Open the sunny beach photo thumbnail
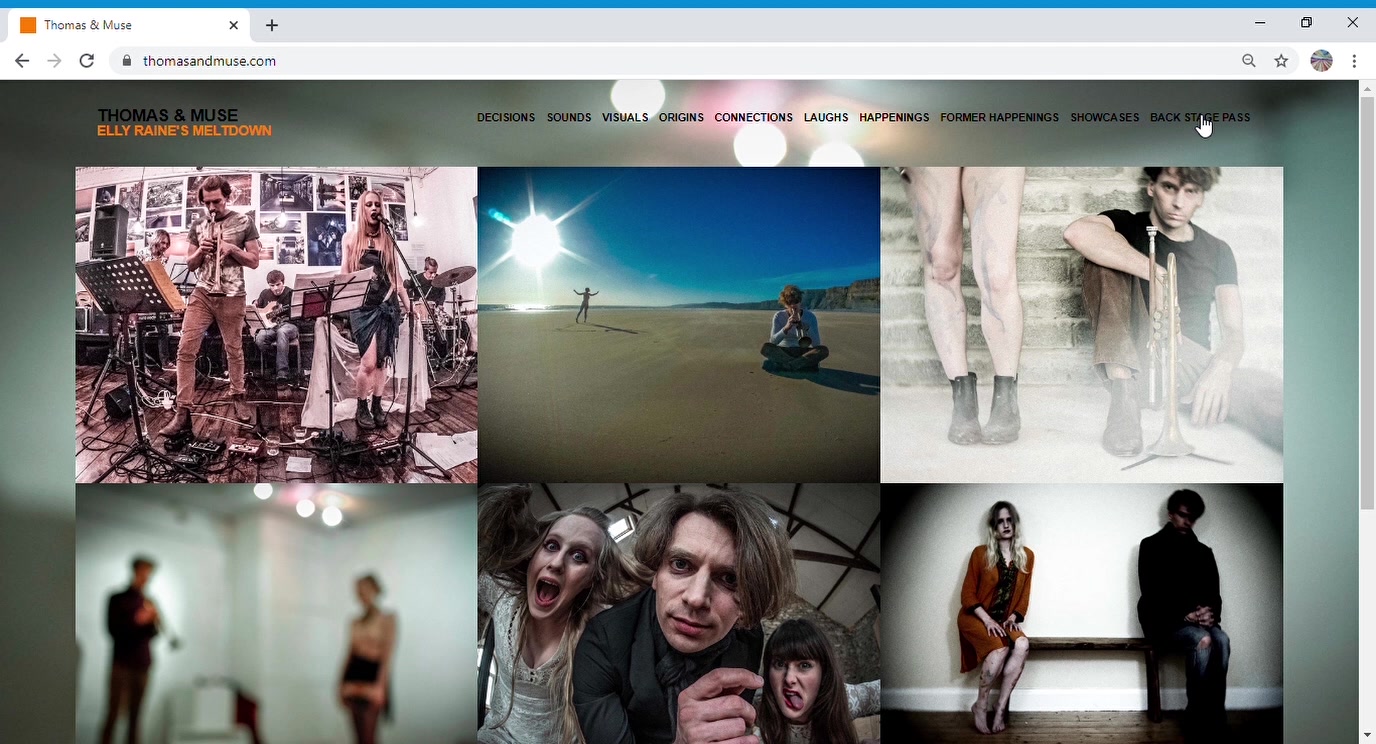Image resolution: width=1376 pixels, height=744 pixels. tap(678, 325)
